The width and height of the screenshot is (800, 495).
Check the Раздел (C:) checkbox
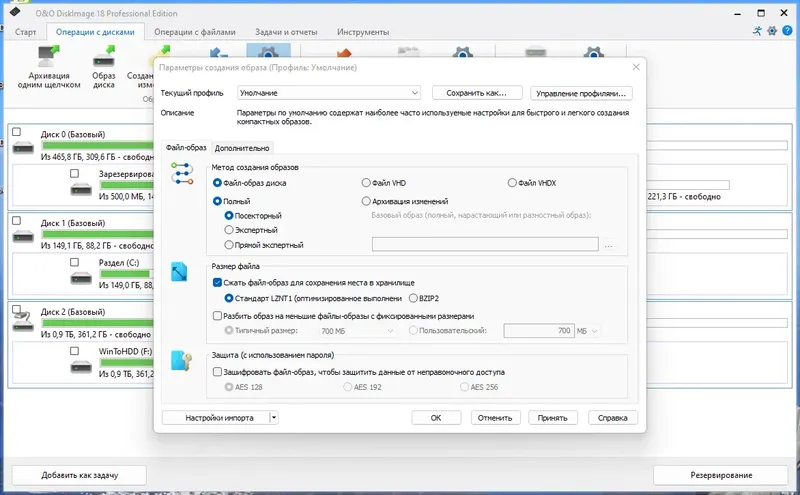pyautogui.click(x=74, y=262)
